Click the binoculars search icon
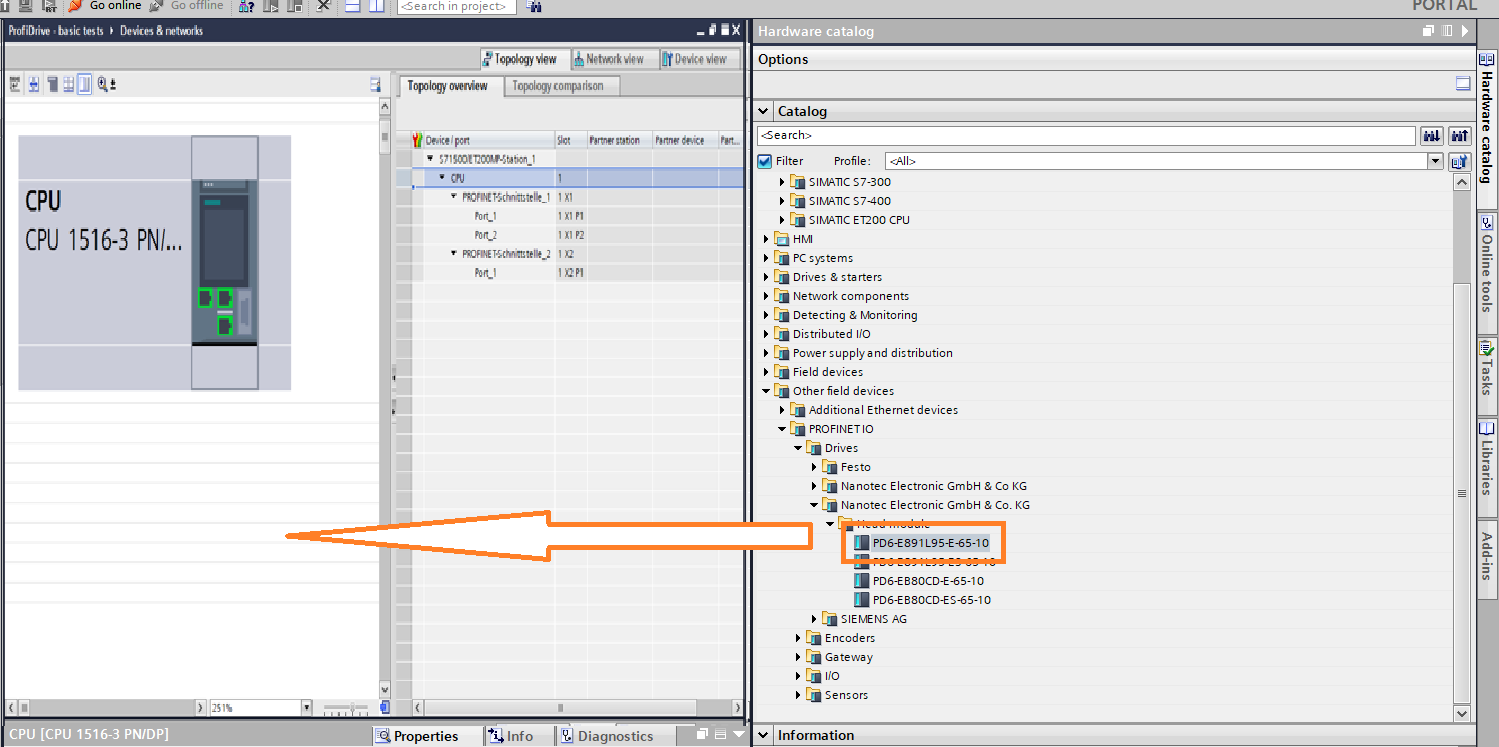This screenshot has height=747, width=1499. coord(534,7)
